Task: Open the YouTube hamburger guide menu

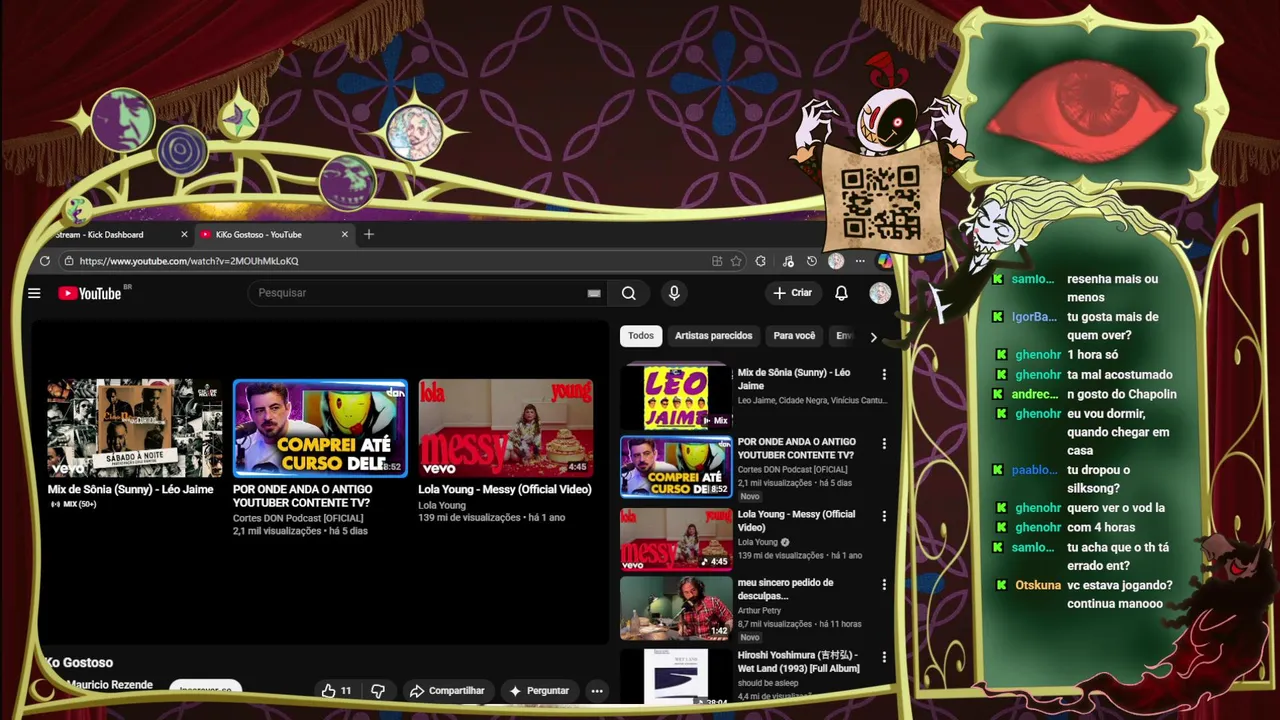Action: point(34,293)
